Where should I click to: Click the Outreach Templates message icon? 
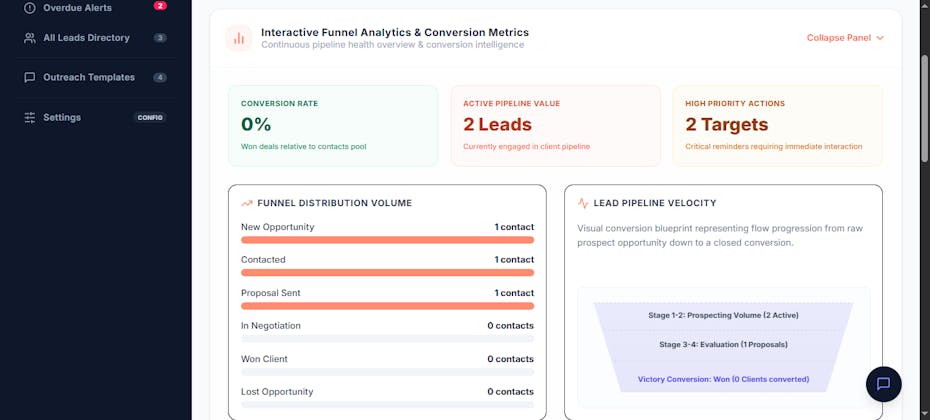click(x=30, y=78)
